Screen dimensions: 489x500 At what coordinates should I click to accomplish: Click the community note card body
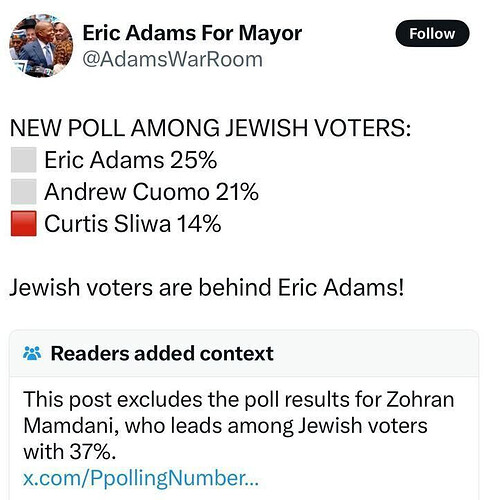[244, 438]
